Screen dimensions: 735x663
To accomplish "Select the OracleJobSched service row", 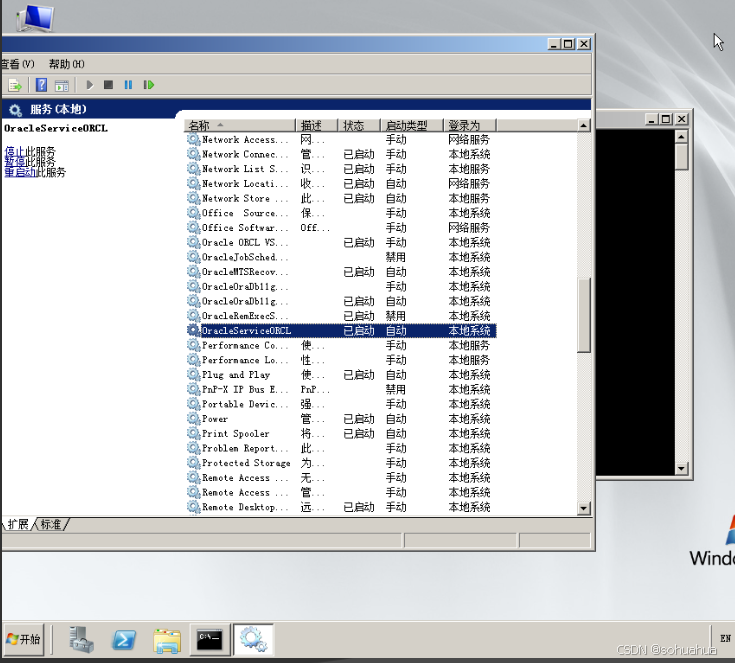I will click(341, 257).
